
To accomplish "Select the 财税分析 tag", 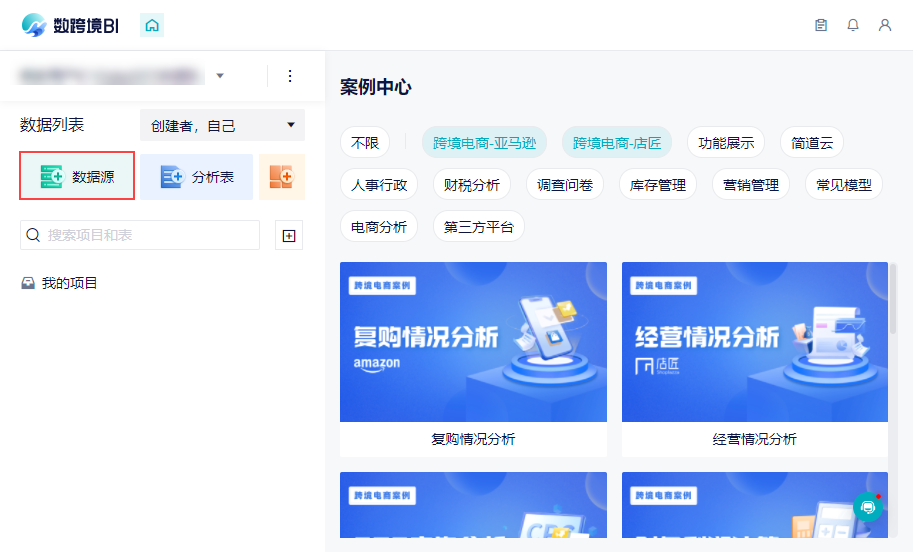I will coord(472,185).
